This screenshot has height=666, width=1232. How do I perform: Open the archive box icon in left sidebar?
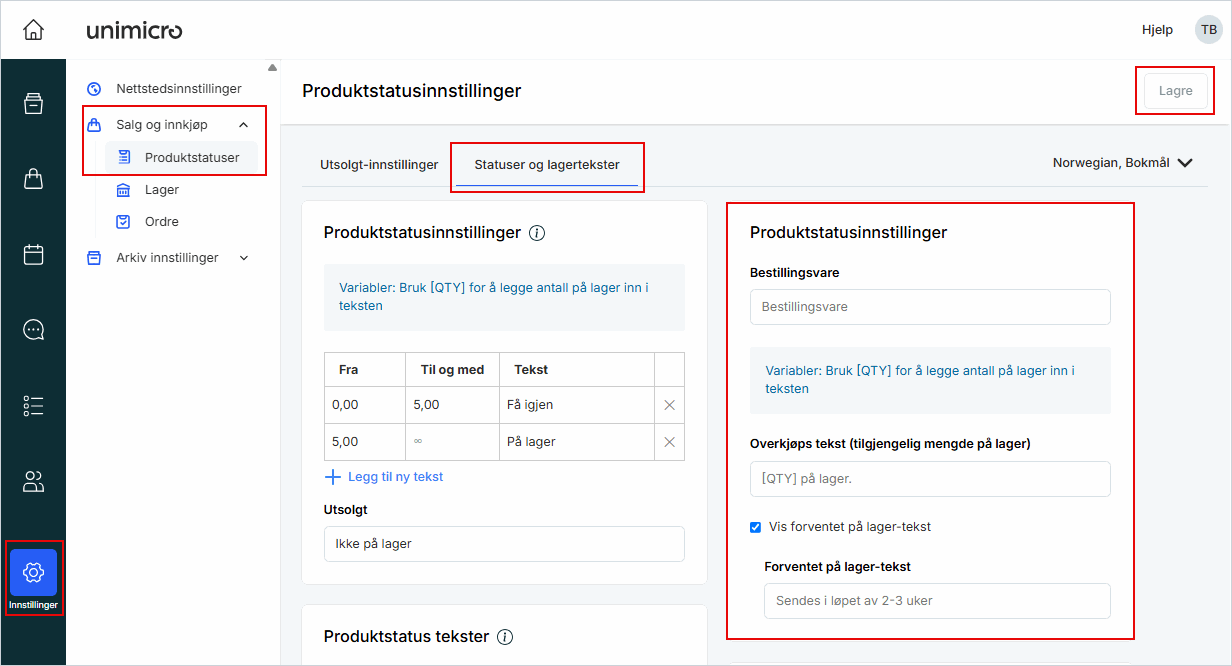(33, 103)
